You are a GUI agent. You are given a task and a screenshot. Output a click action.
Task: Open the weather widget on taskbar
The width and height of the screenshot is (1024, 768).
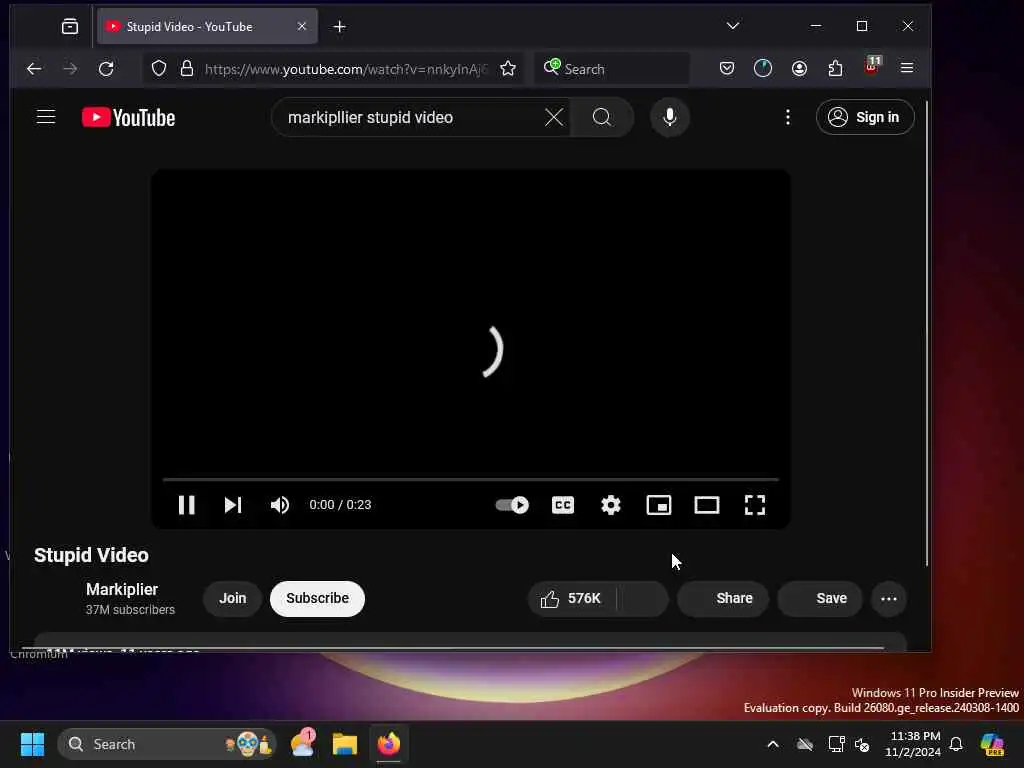pyautogui.click(x=302, y=744)
